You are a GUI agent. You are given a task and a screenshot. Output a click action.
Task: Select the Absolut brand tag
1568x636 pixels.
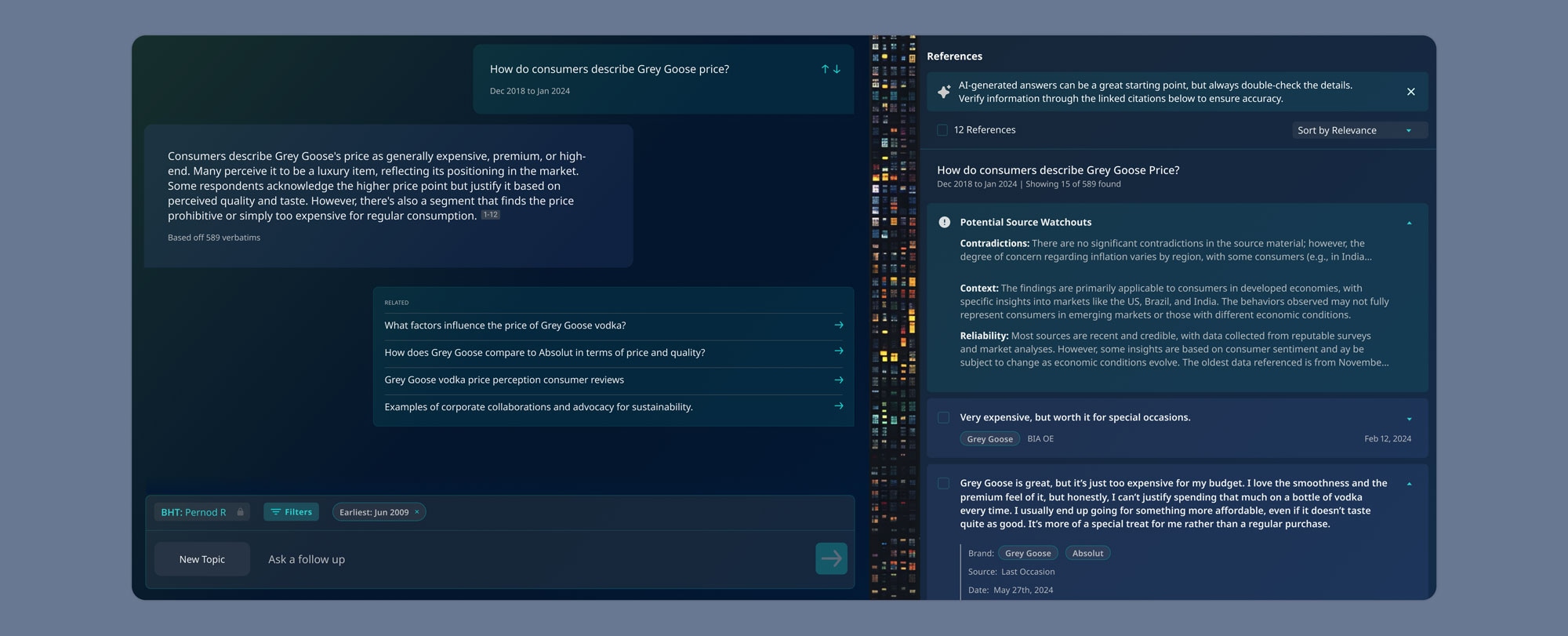coord(1087,553)
